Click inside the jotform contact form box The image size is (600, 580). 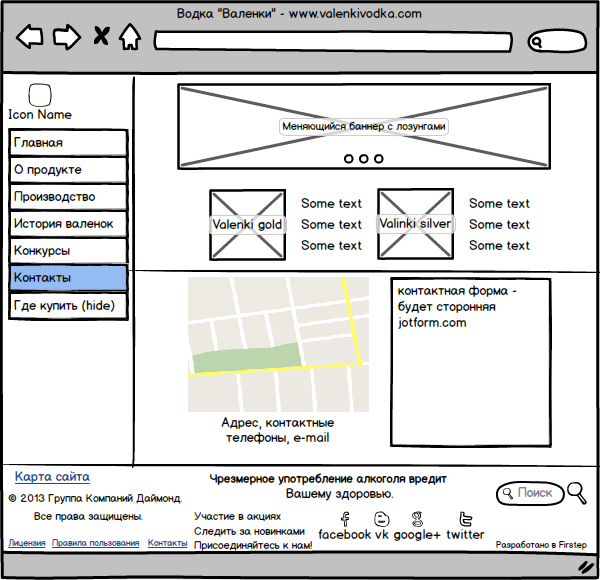coord(471,362)
